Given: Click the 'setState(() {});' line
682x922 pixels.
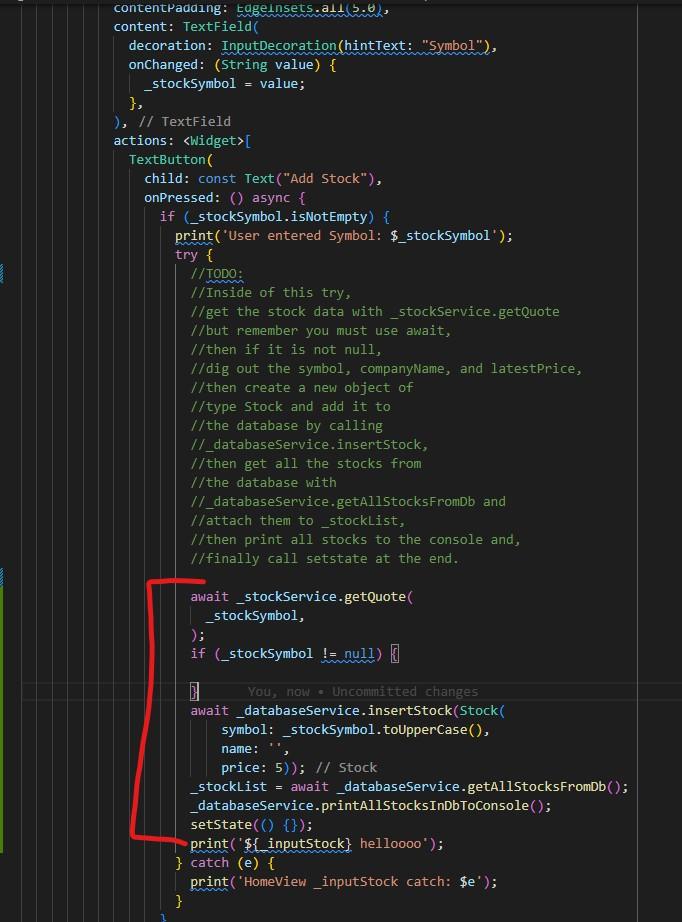Looking at the screenshot, I should pos(252,825).
